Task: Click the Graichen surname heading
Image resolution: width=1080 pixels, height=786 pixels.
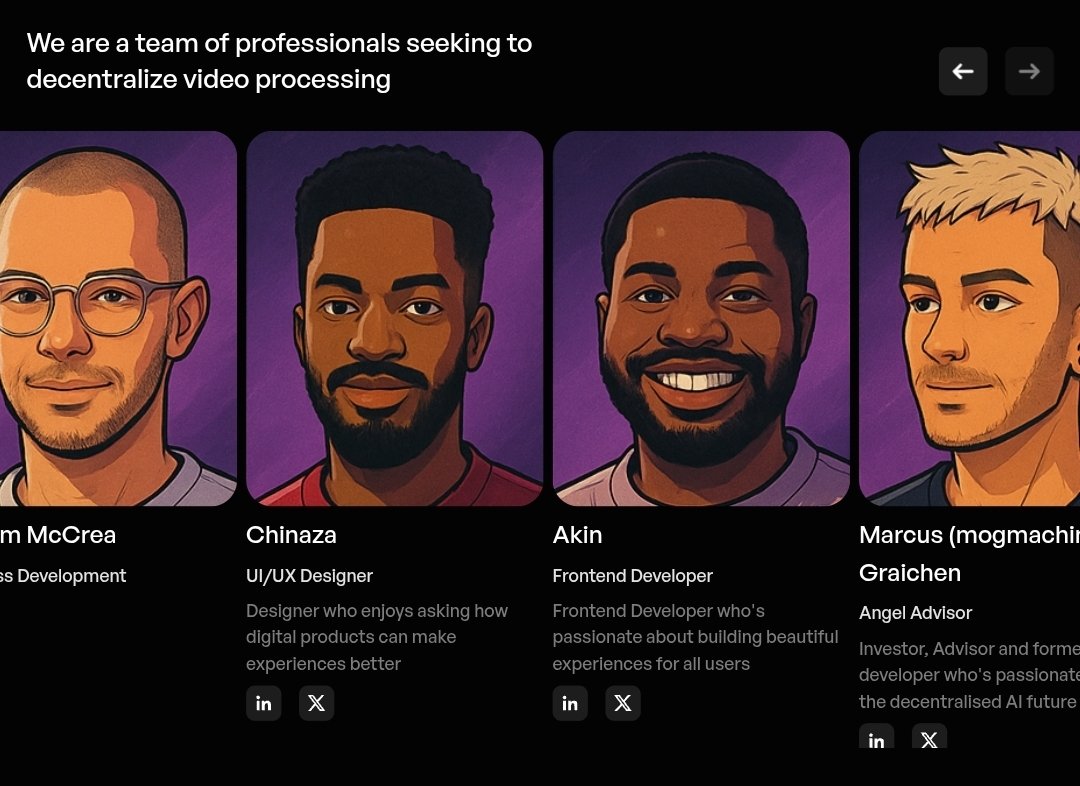Action: (910, 573)
